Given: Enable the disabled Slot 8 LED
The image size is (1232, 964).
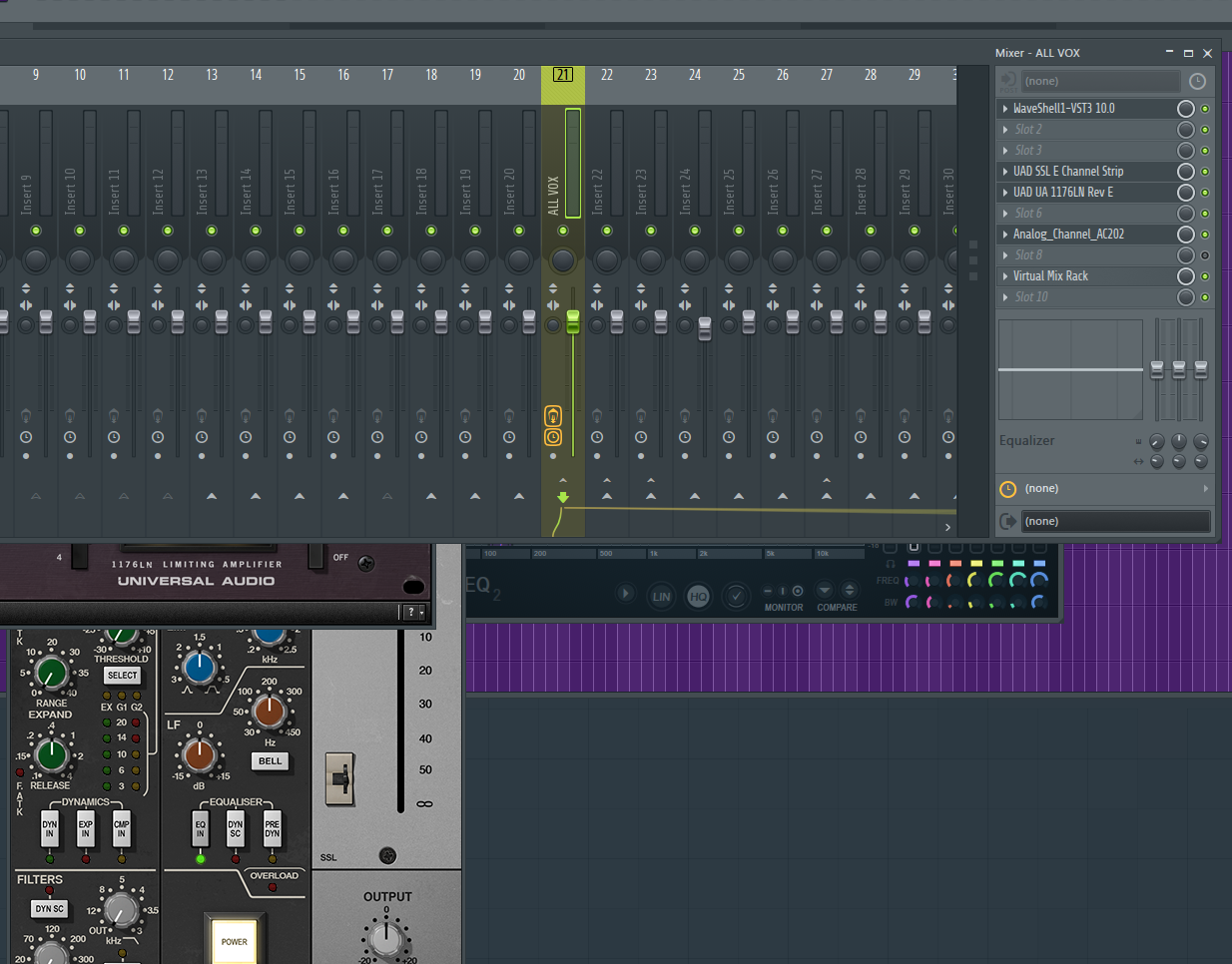Looking at the screenshot, I should coord(1205,254).
